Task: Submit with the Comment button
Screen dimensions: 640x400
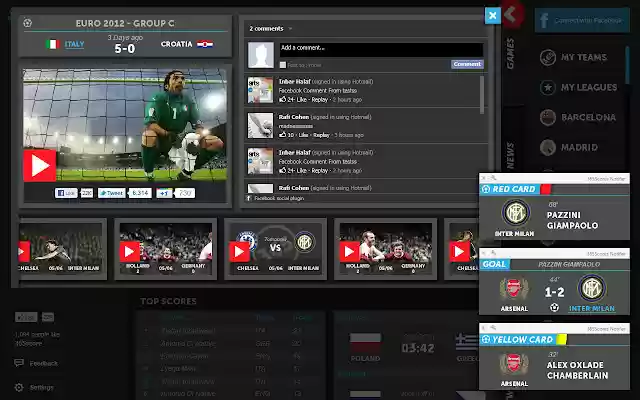Action: [x=467, y=64]
